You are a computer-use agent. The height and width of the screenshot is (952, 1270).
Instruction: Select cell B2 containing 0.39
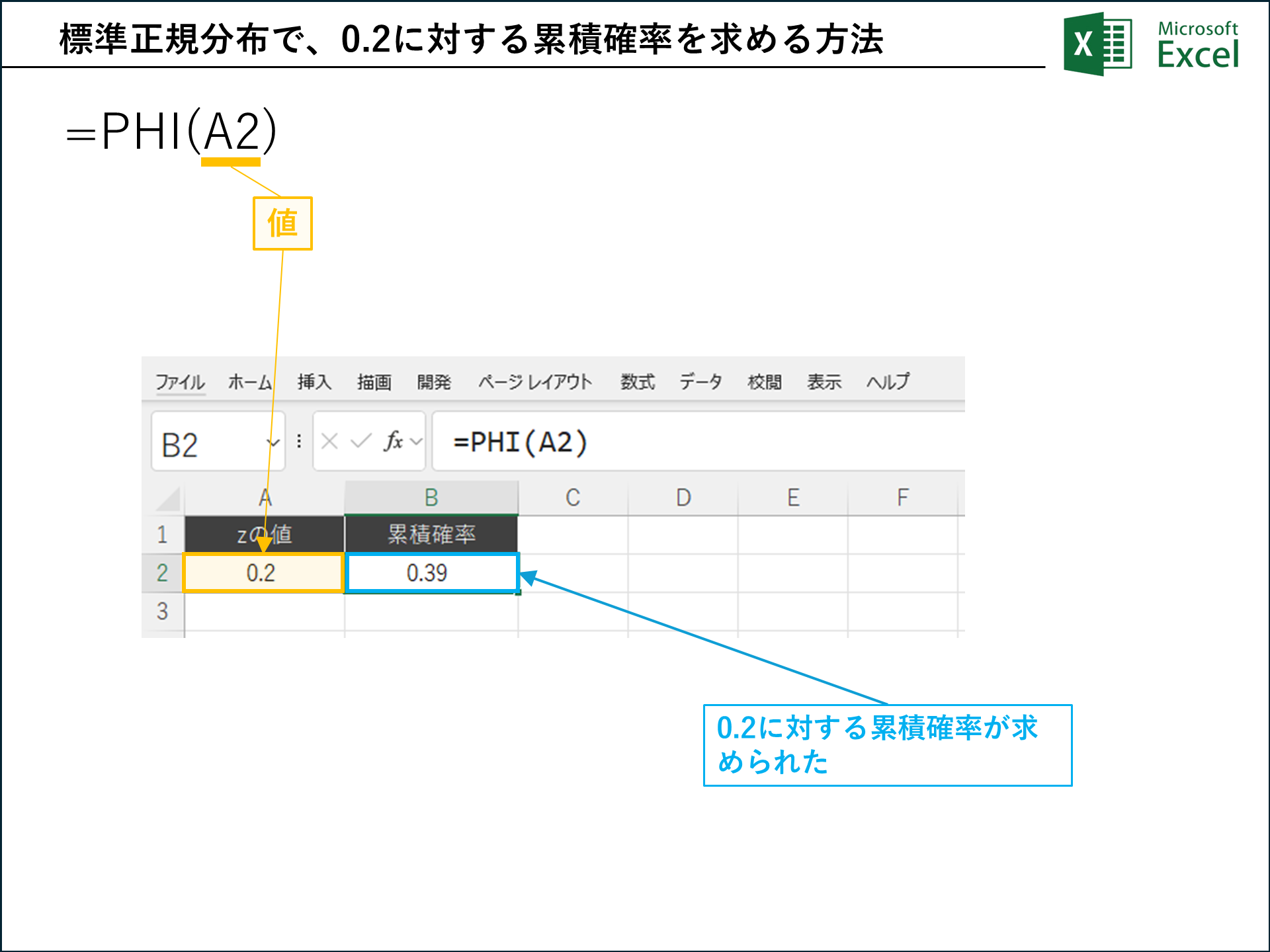tap(431, 573)
